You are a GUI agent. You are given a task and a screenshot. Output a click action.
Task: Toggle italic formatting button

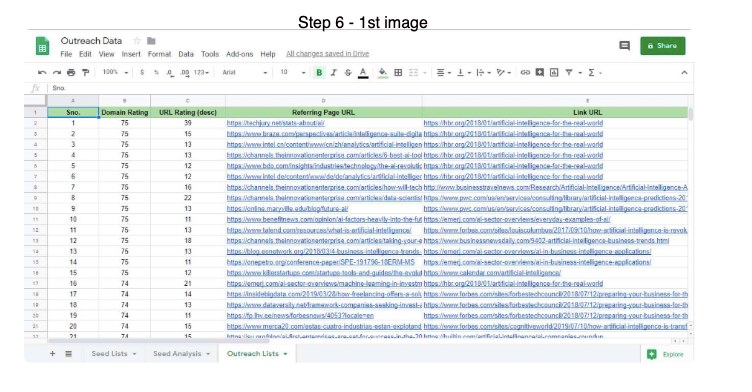pos(334,72)
